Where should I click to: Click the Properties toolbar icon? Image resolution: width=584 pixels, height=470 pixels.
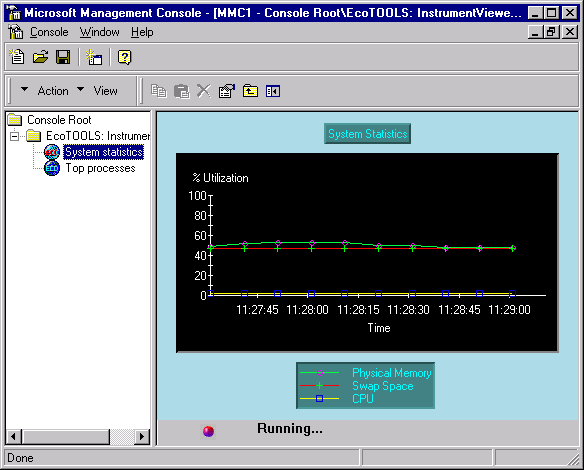(x=227, y=91)
